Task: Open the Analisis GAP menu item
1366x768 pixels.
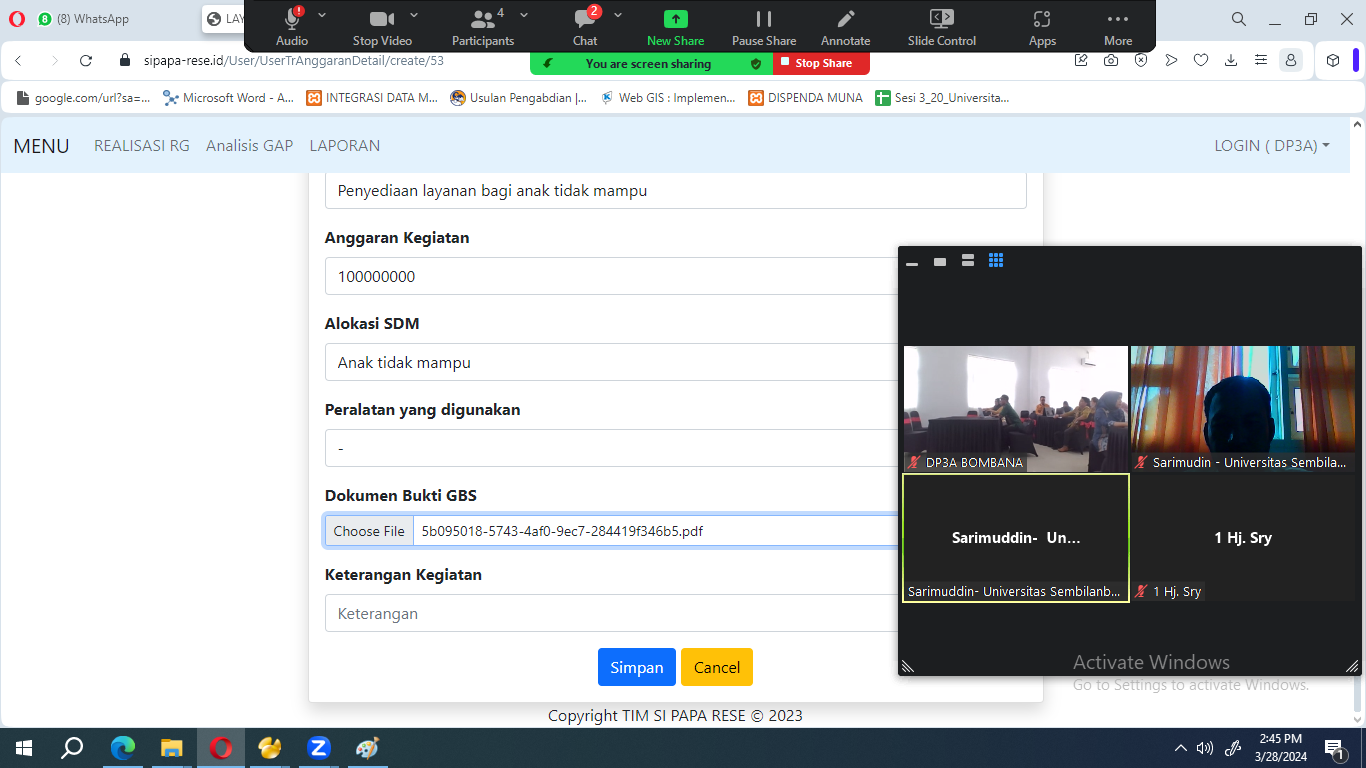Action: [x=249, y=146]
